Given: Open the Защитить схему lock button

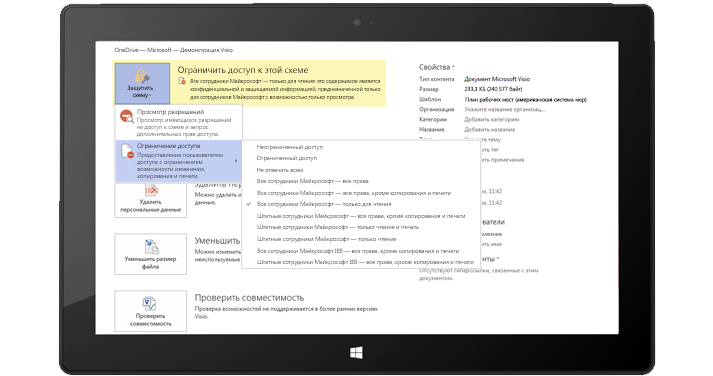Looking at the screenshot, I should point(142,84).
